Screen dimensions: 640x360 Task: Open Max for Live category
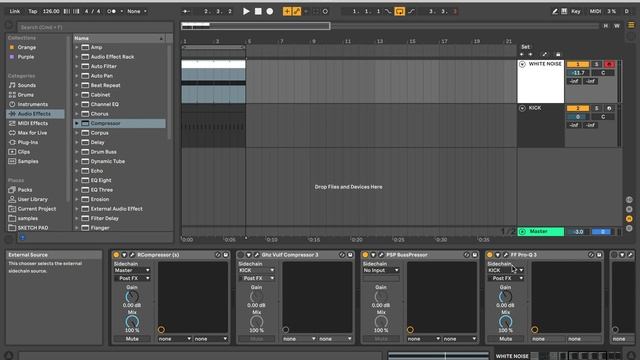coord(32,133)
